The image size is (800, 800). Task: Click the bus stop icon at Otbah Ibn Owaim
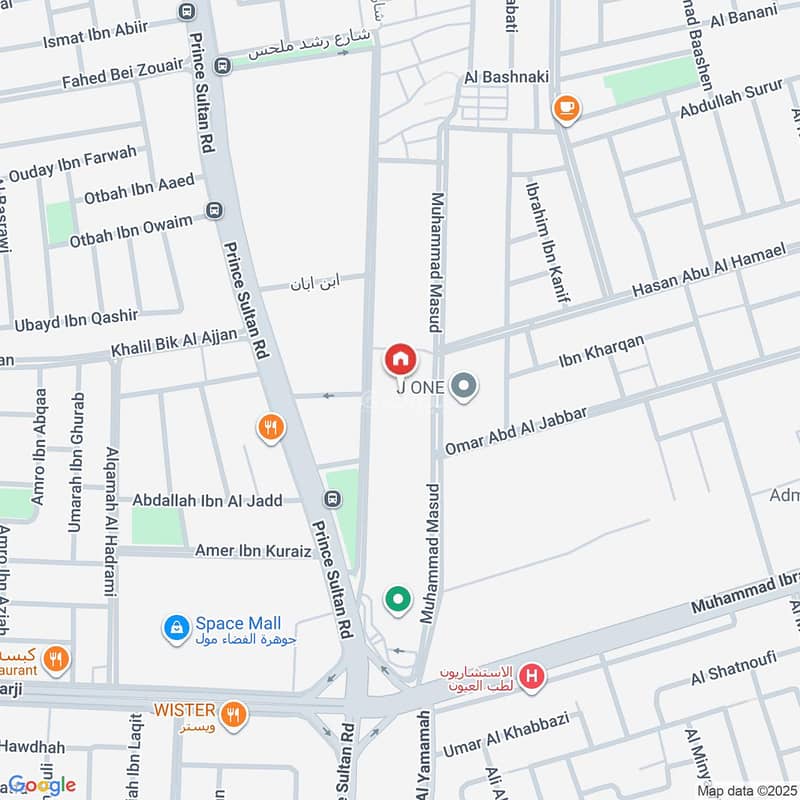[214, 210]
